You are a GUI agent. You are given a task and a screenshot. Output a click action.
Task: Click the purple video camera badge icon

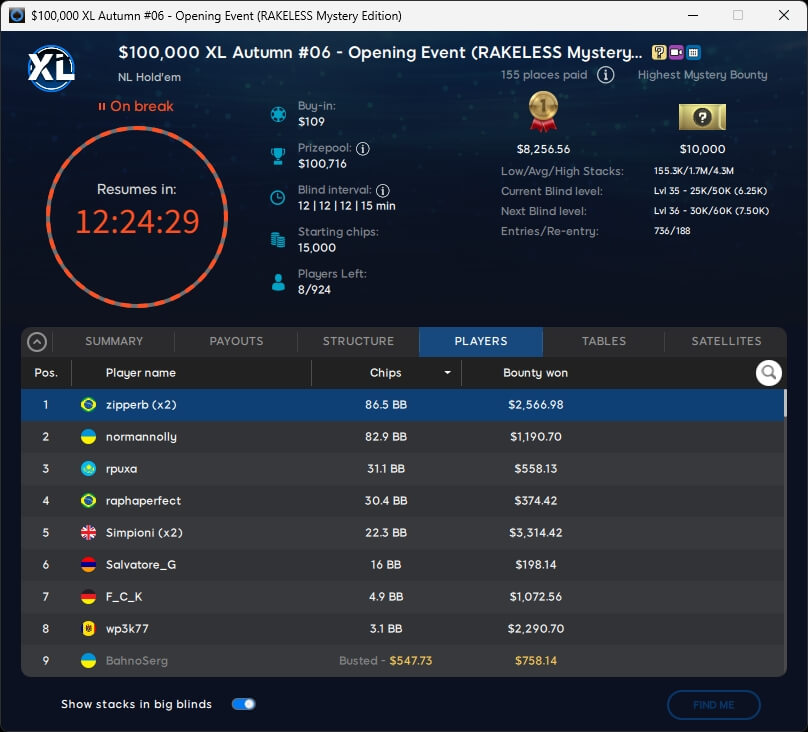676,53
